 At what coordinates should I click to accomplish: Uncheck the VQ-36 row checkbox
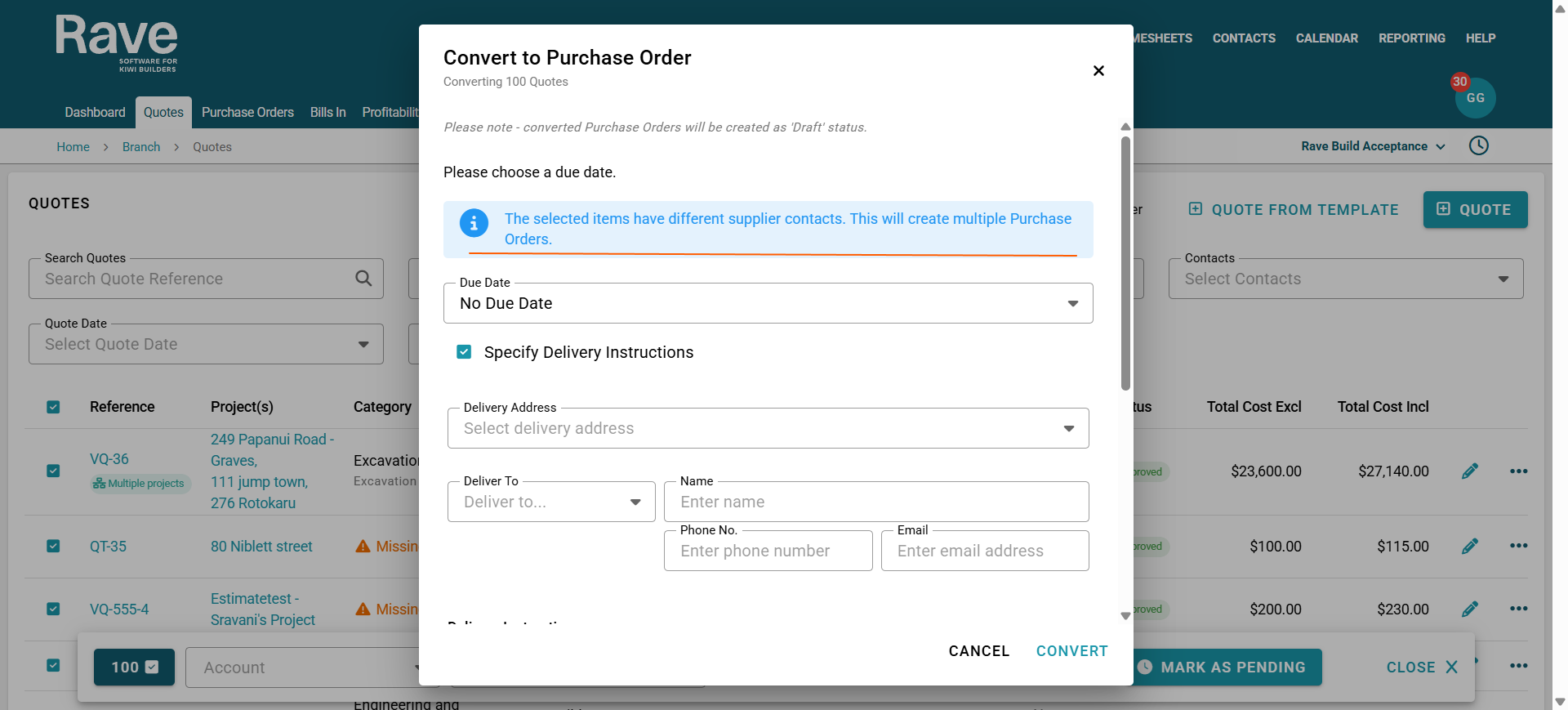[53, 471]
